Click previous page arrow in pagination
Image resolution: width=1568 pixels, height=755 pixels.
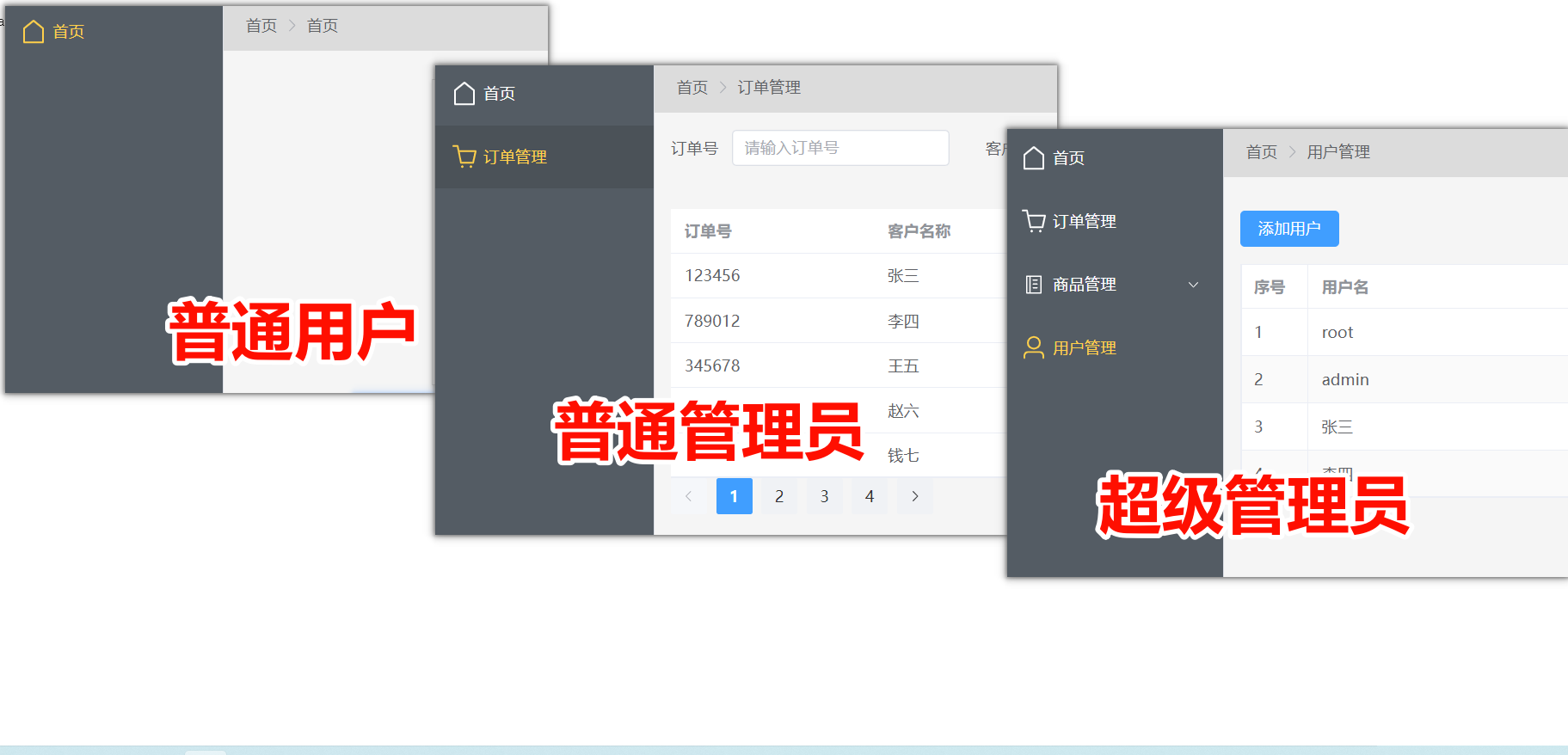(688, 496)
